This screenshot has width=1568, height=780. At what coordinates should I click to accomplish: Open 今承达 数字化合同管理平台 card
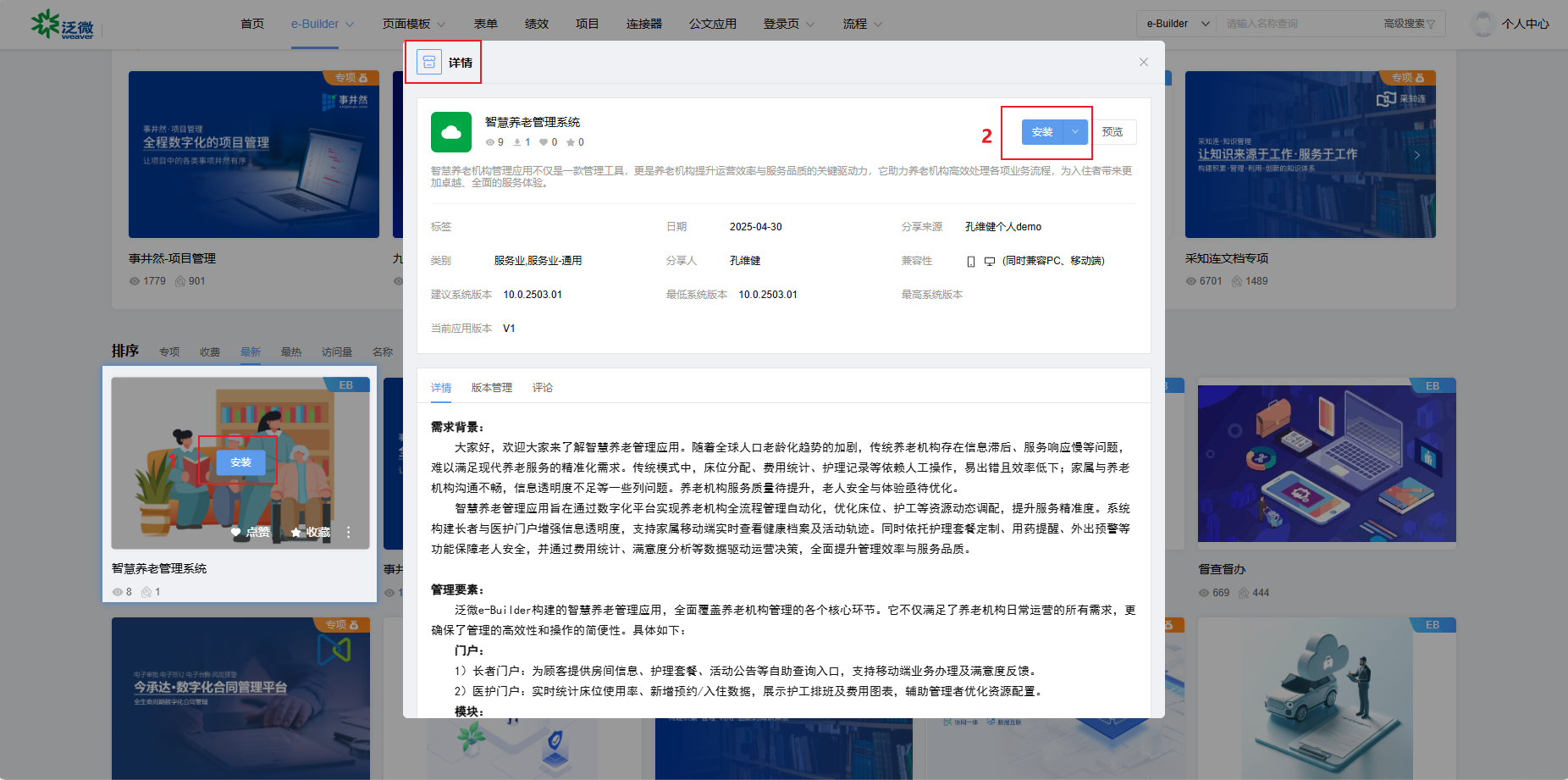pyautogui.click(x=240, y=698)
